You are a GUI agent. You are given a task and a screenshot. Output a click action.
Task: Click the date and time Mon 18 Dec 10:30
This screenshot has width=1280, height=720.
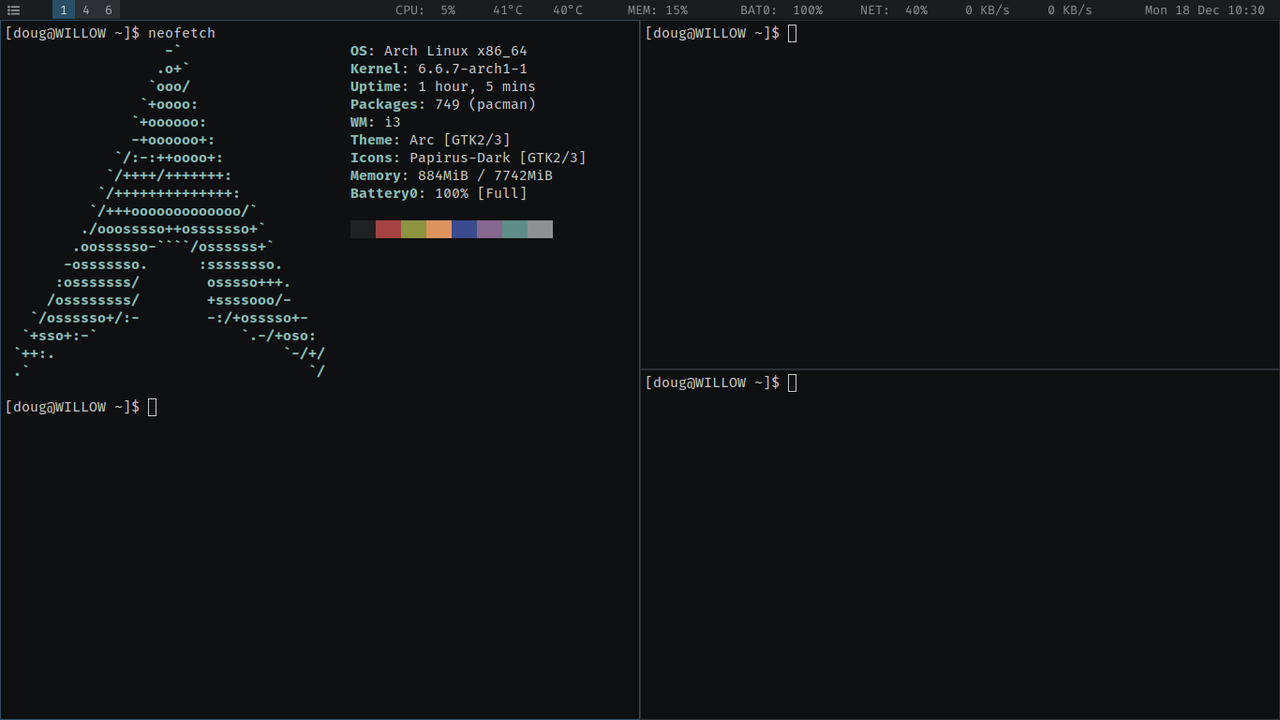[x=1204, y=10]
